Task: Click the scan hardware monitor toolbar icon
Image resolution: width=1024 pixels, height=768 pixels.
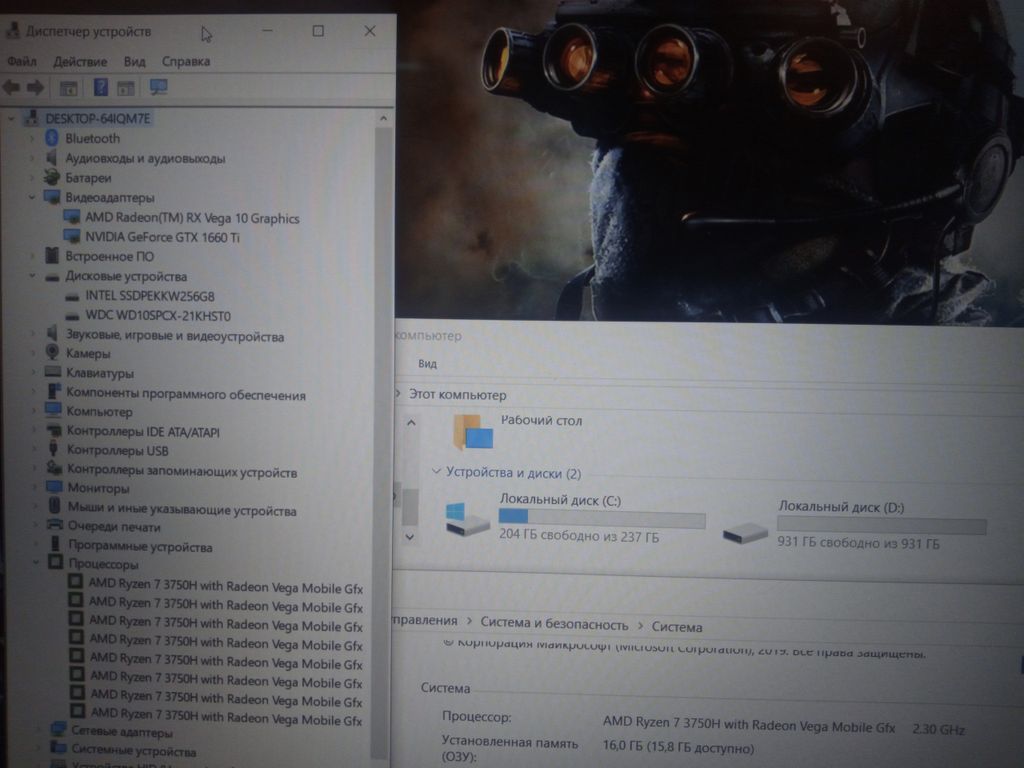Action: click(x=158, y=87)
